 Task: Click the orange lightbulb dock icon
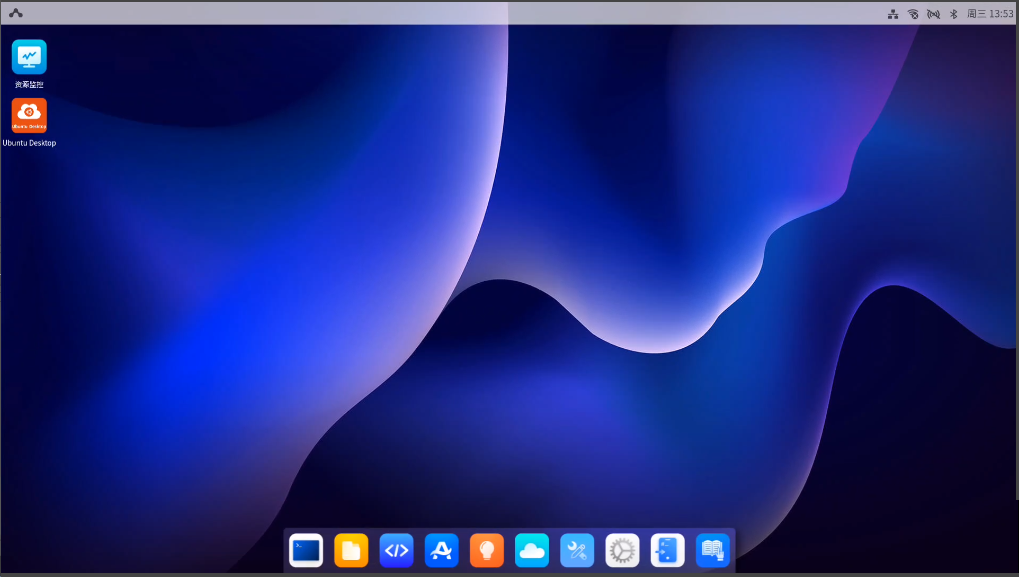(487, 550)
